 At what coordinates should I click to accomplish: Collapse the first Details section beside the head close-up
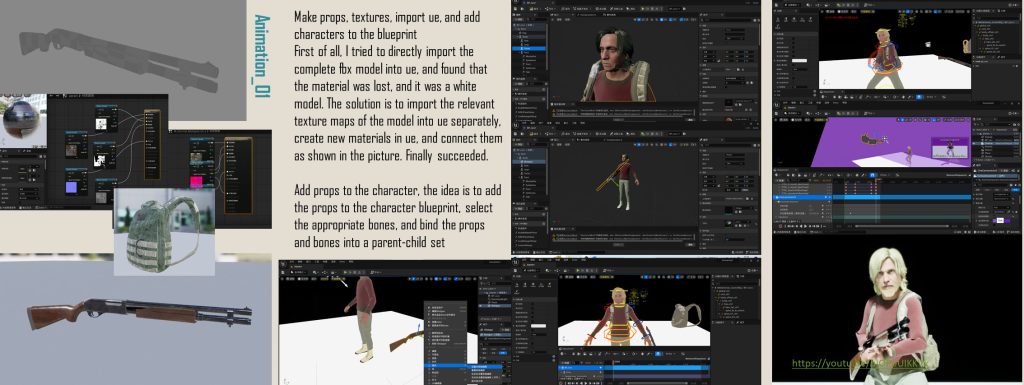tap(701, 25)
